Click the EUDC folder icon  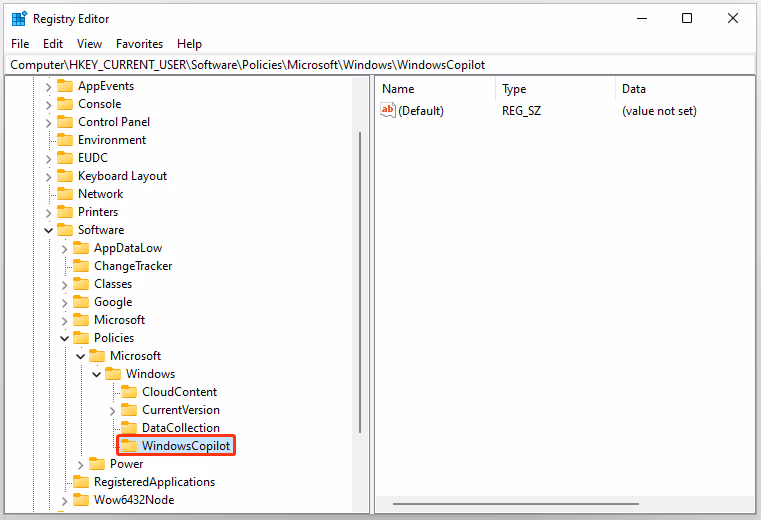point(65,158)
